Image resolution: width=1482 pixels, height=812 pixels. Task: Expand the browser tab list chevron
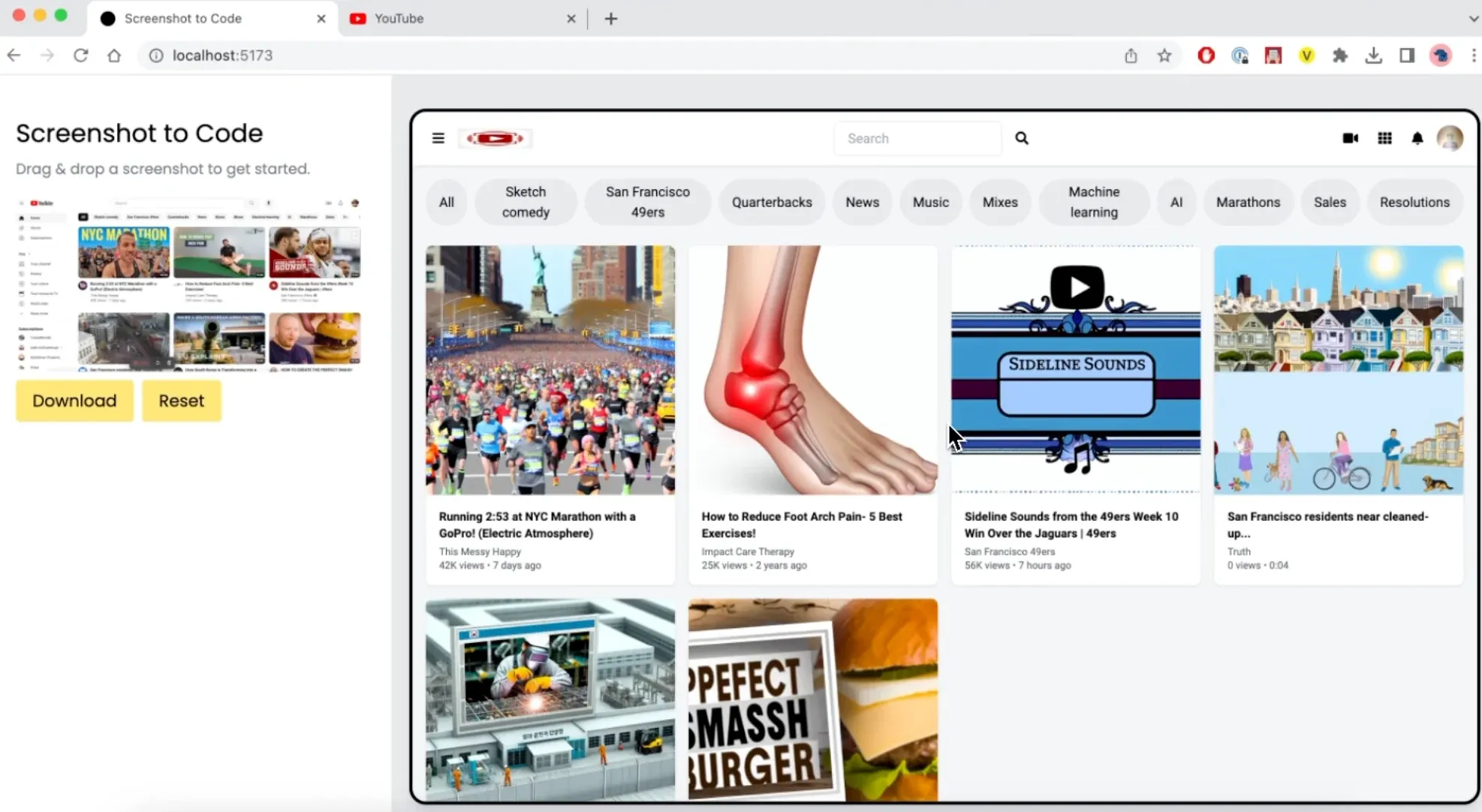(x=1472, y=19)
